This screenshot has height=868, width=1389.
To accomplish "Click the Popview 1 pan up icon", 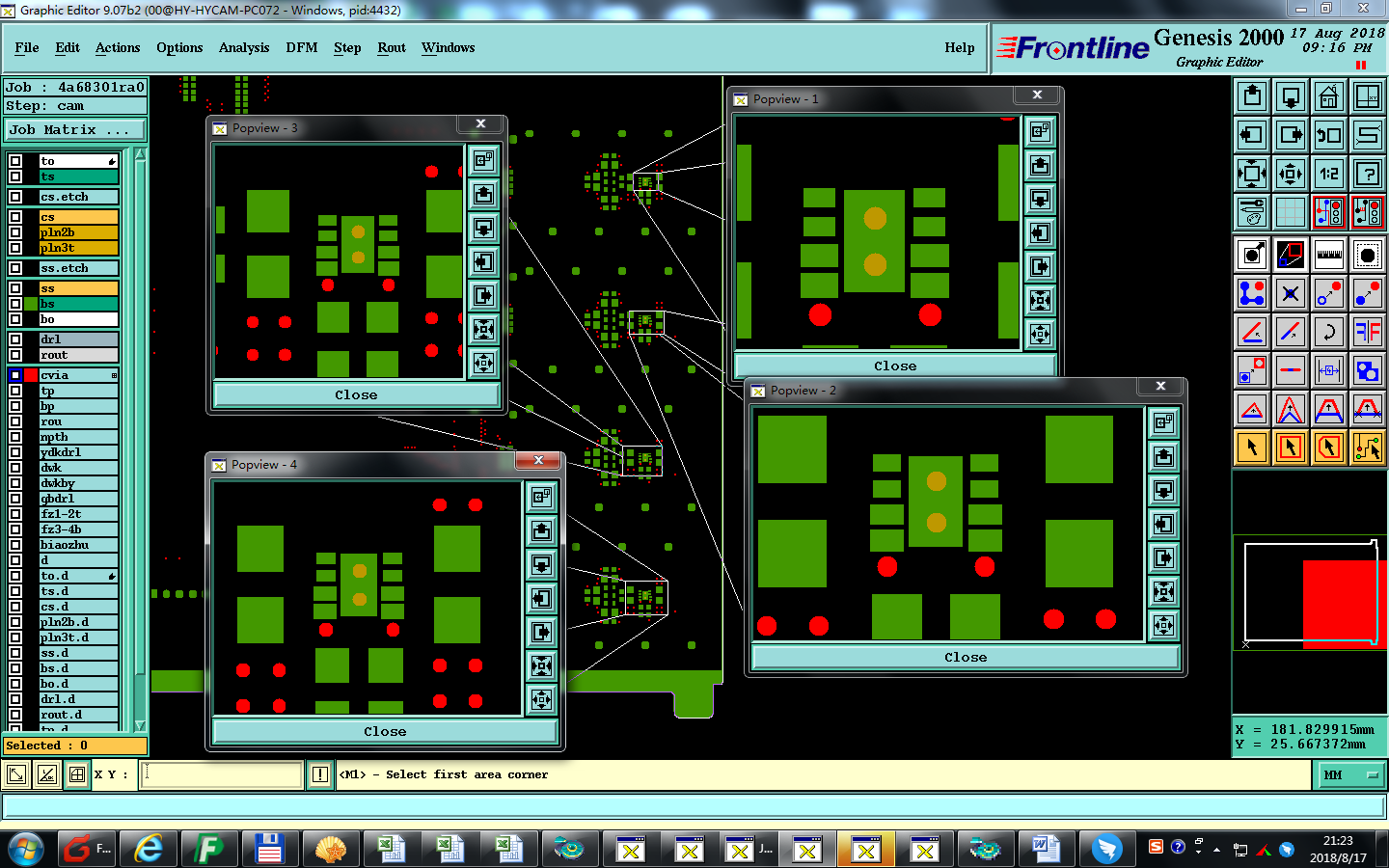I will 1040,166.
